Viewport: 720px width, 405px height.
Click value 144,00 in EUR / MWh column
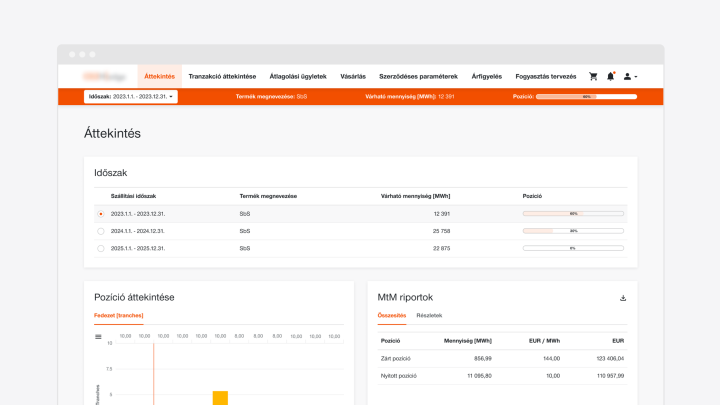point(551,359)
